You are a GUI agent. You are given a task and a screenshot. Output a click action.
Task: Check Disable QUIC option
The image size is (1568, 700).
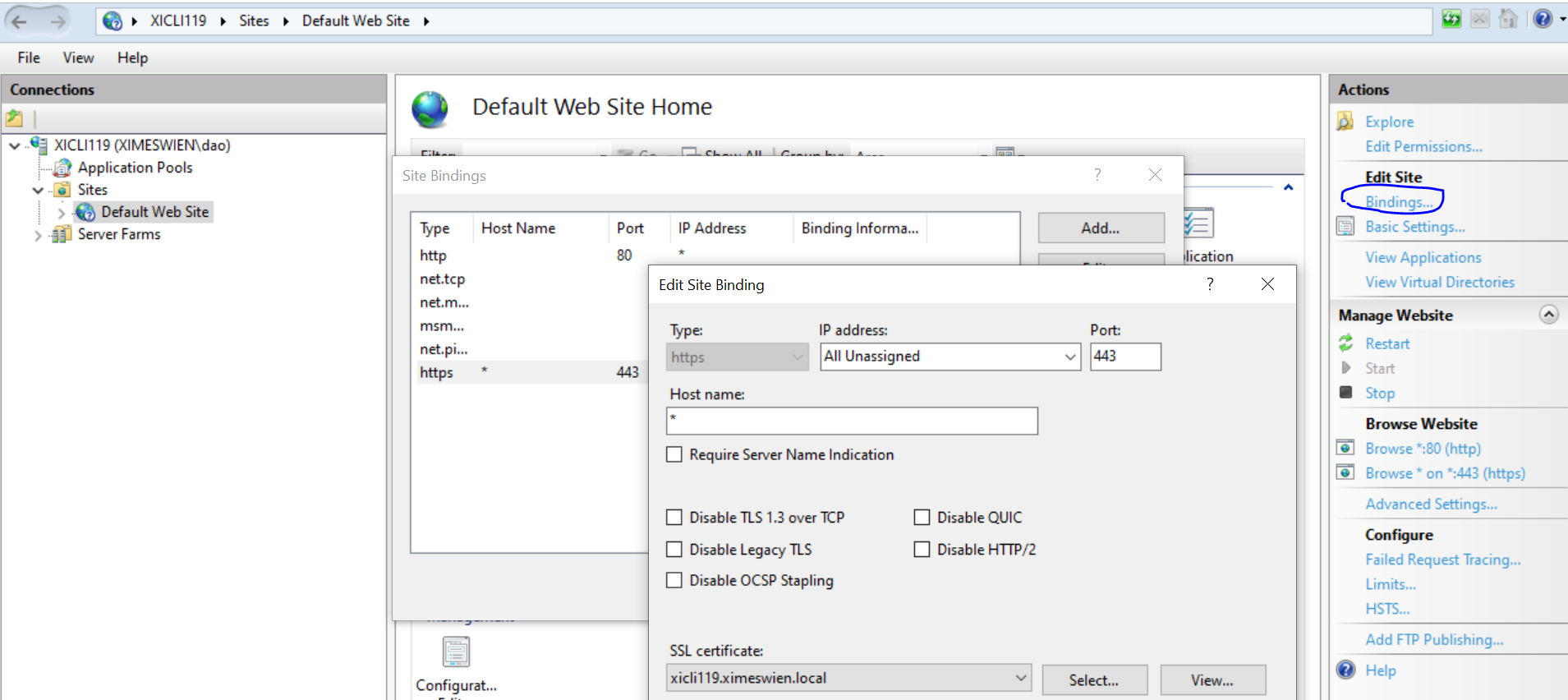[922, 518]
